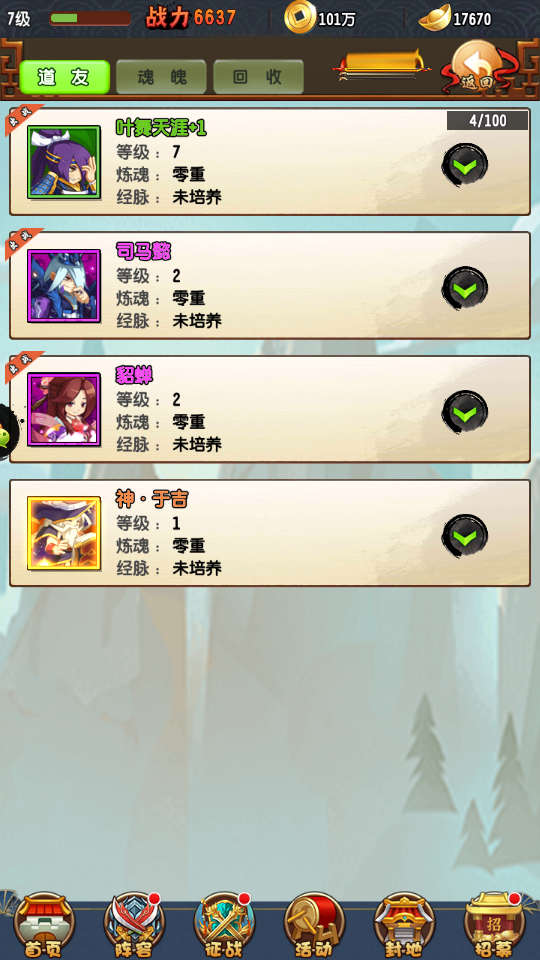Click the 返回 back button
This screenshot has width=540, height=960.
(478, 69)
